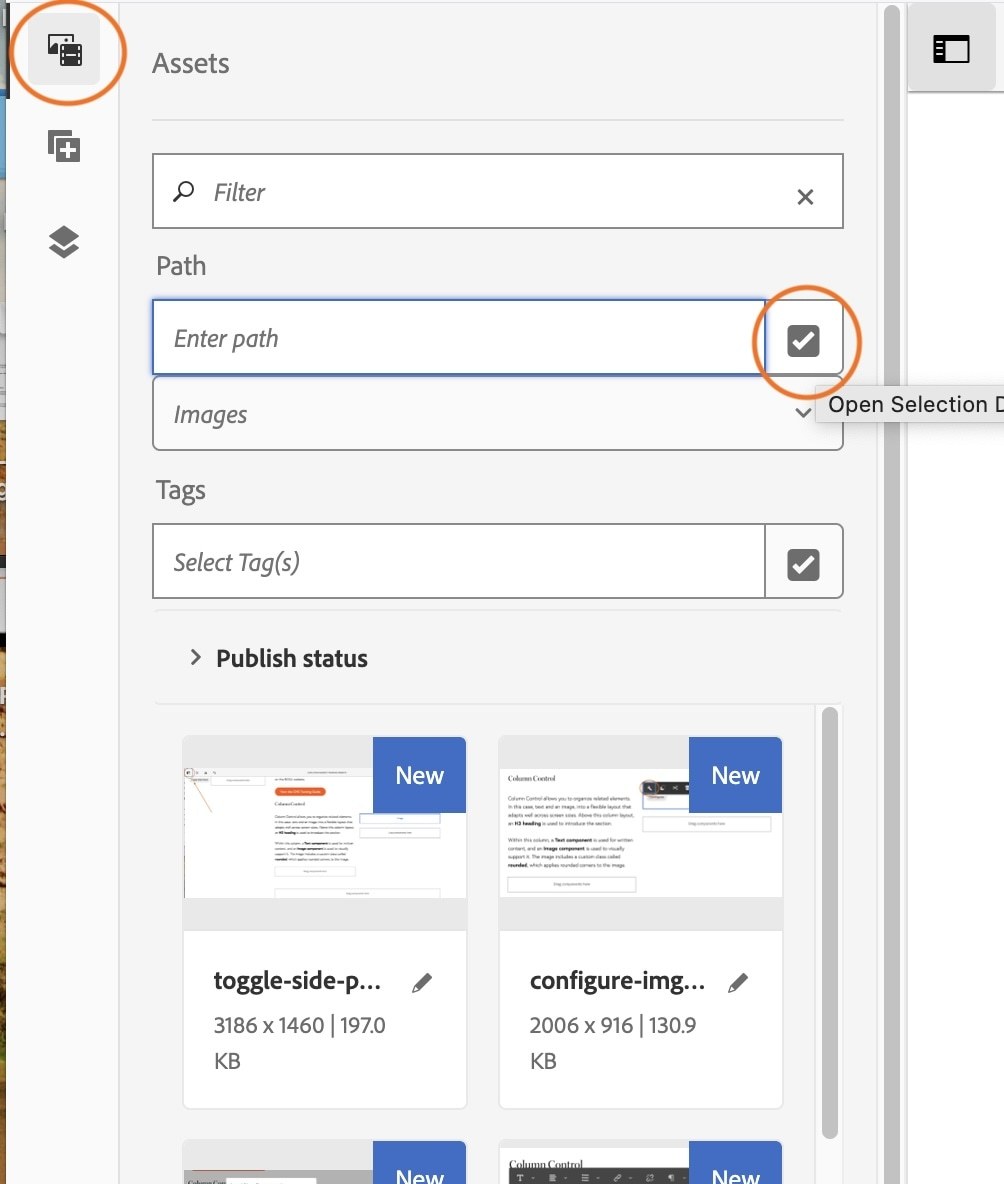Viewport: 1004px width, 1184px height.
Task: Select the configure-img... asset thumbnail
Action: point(640,834)
